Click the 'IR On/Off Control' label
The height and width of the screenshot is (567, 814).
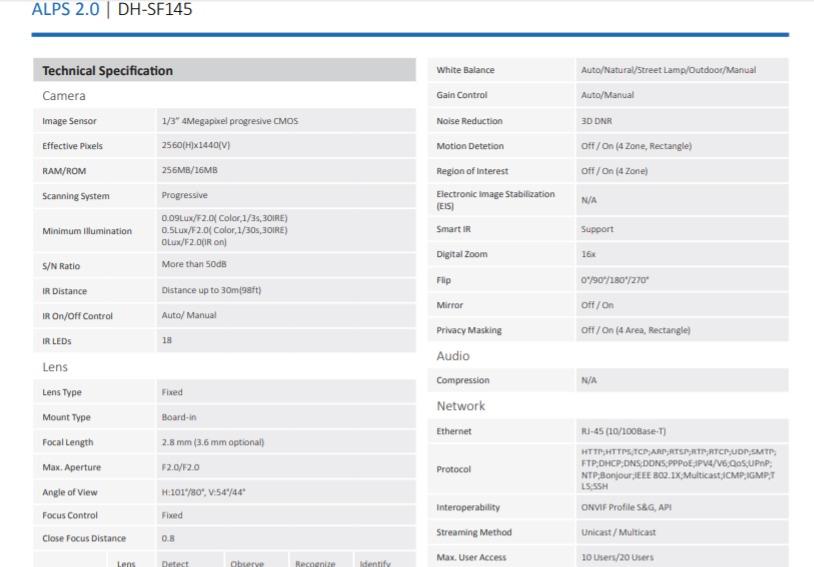77,316
